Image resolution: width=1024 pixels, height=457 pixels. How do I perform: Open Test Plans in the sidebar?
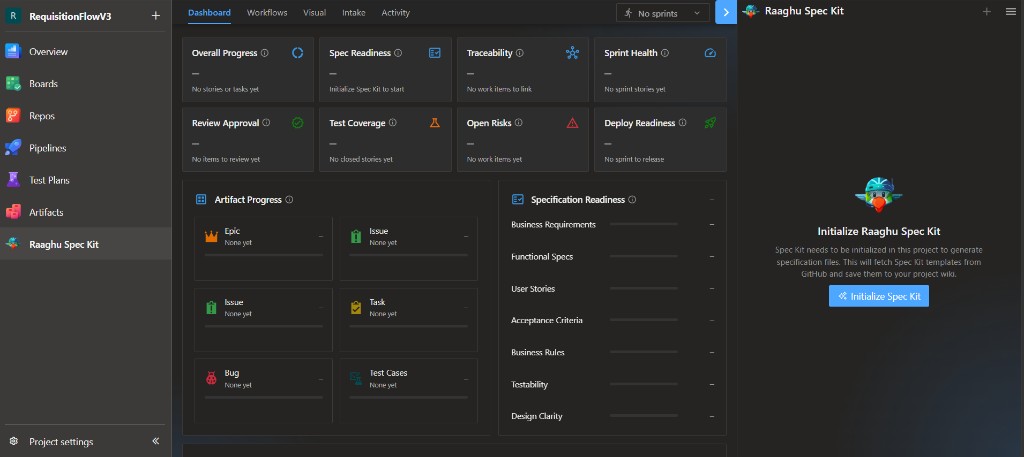tap(86, 180)
